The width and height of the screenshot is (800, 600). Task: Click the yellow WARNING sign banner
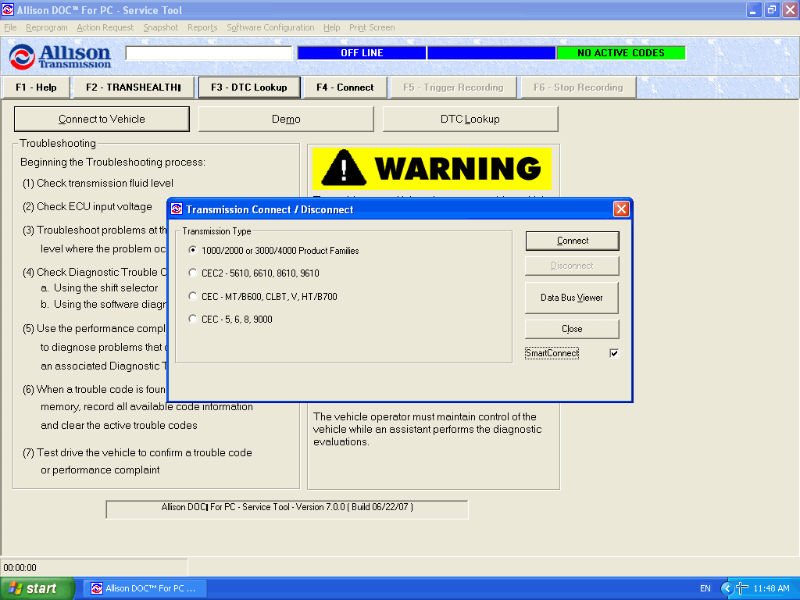click(432, 168)
